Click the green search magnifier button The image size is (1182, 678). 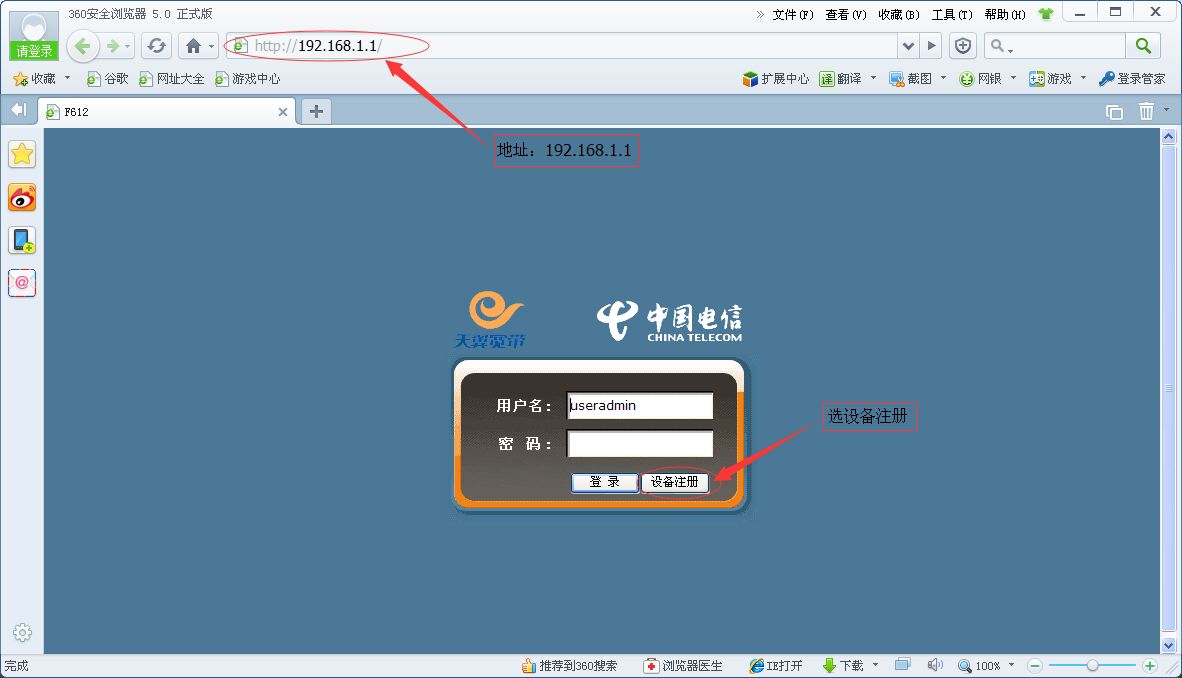[1143, 46]
